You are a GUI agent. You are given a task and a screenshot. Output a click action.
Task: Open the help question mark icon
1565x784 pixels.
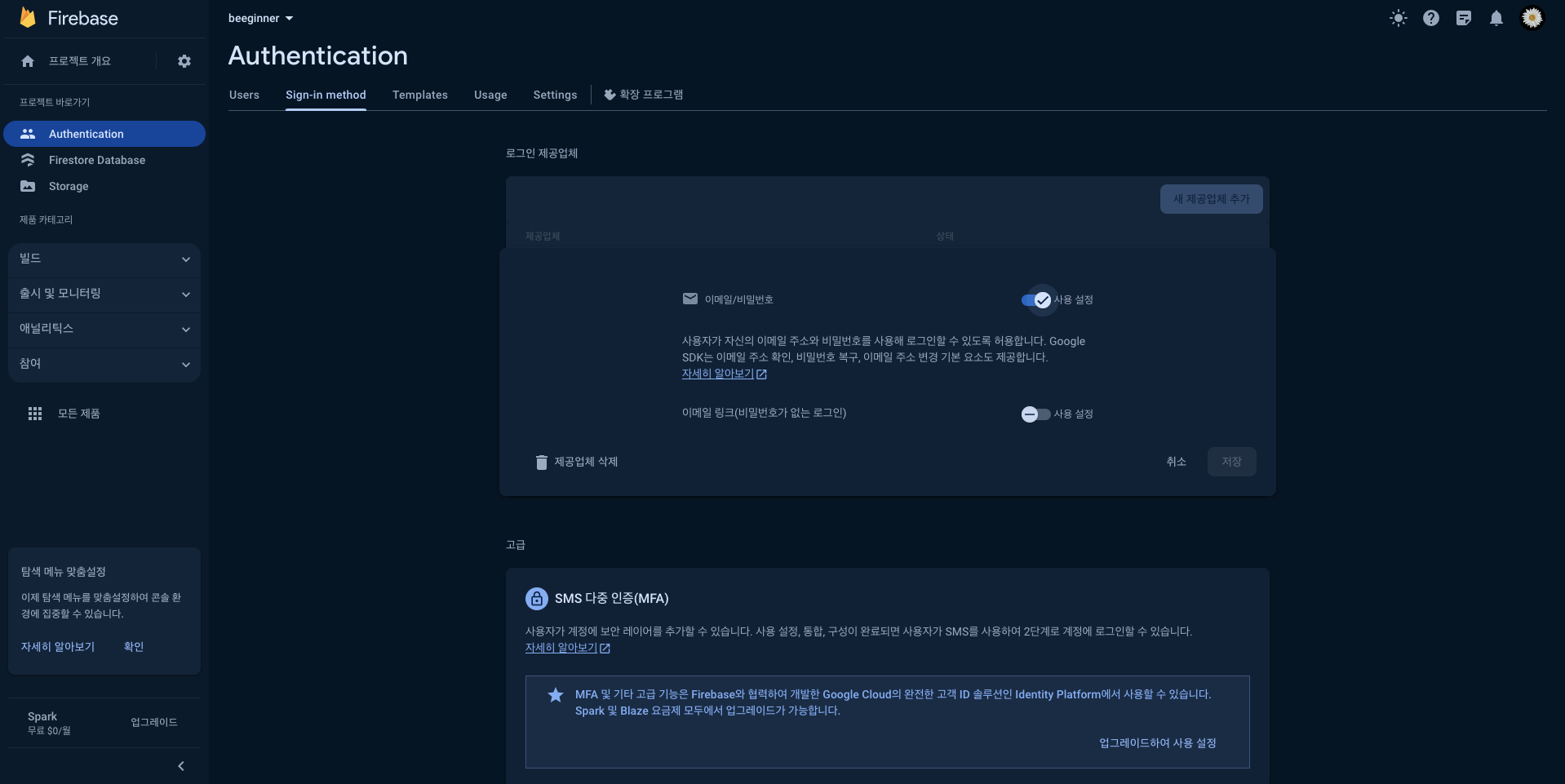point(1431,18)
